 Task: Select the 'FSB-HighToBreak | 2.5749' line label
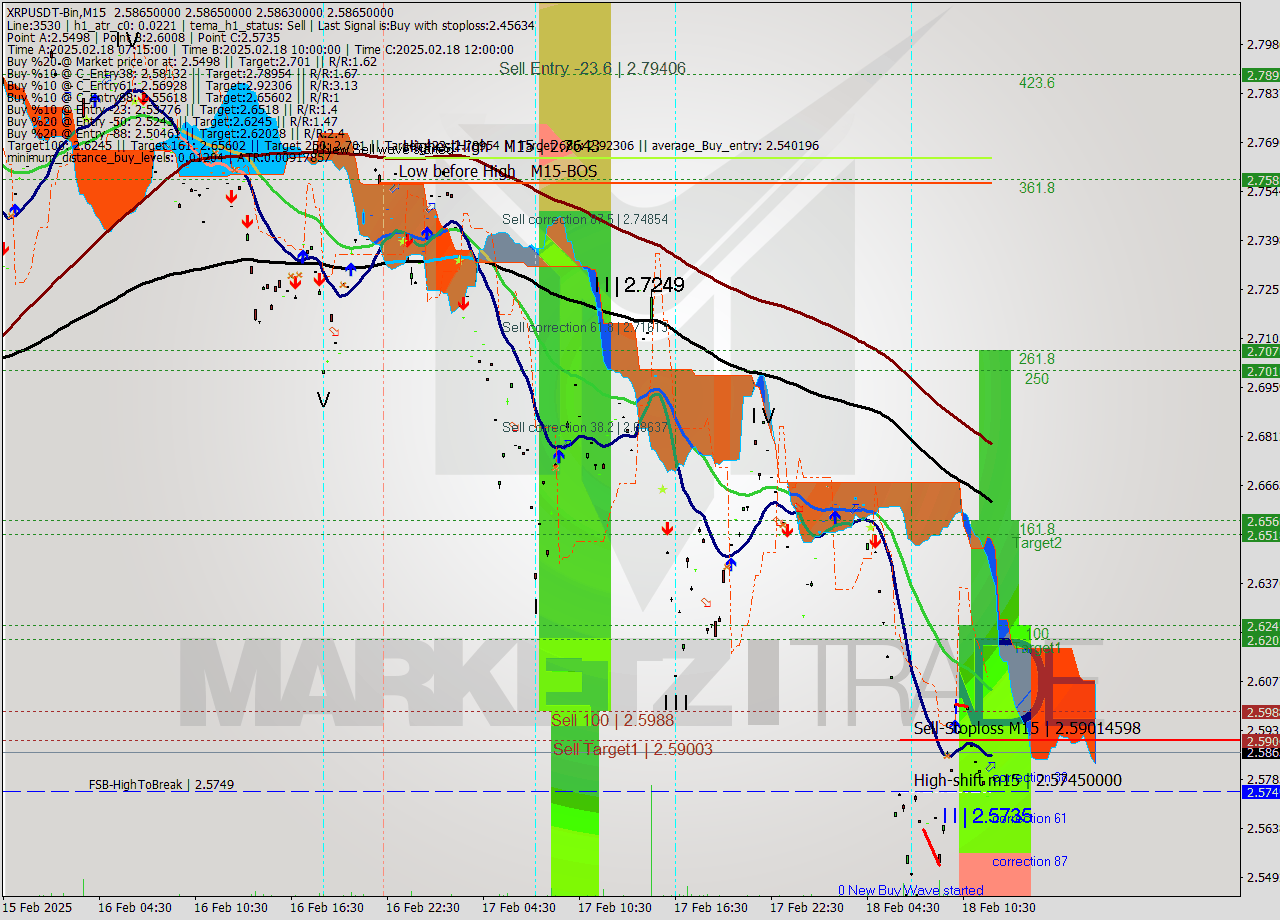161,785
